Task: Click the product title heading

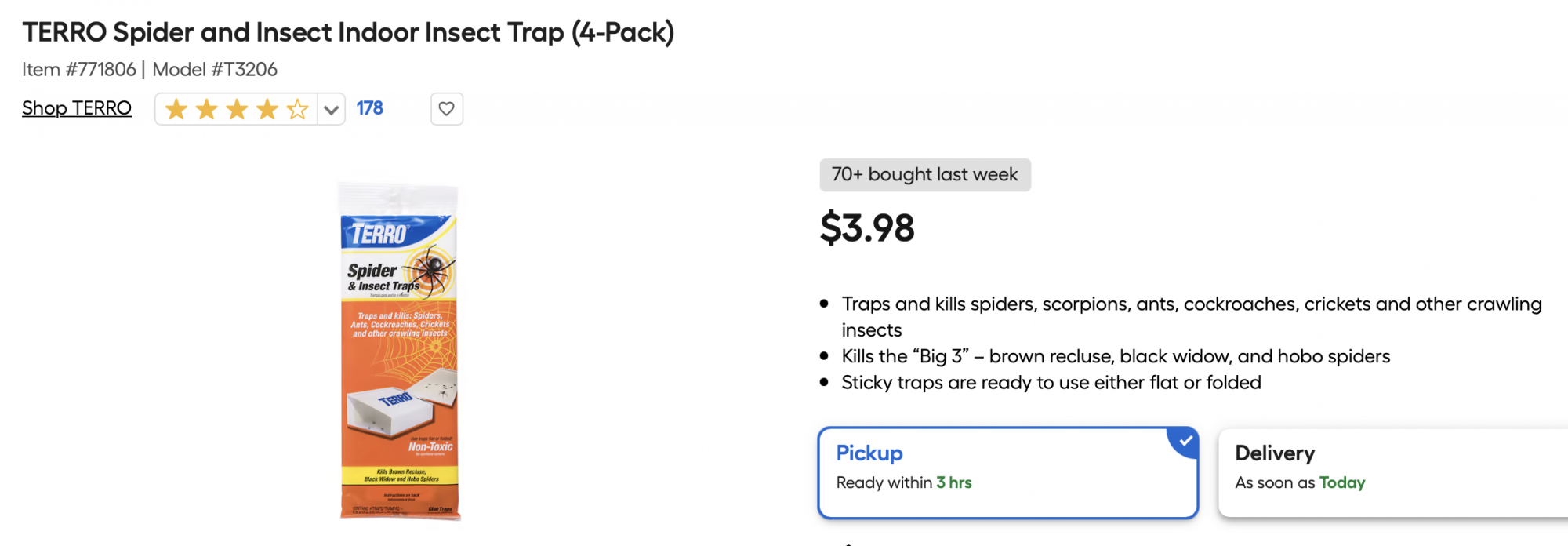Action: [x=348, y=32]
